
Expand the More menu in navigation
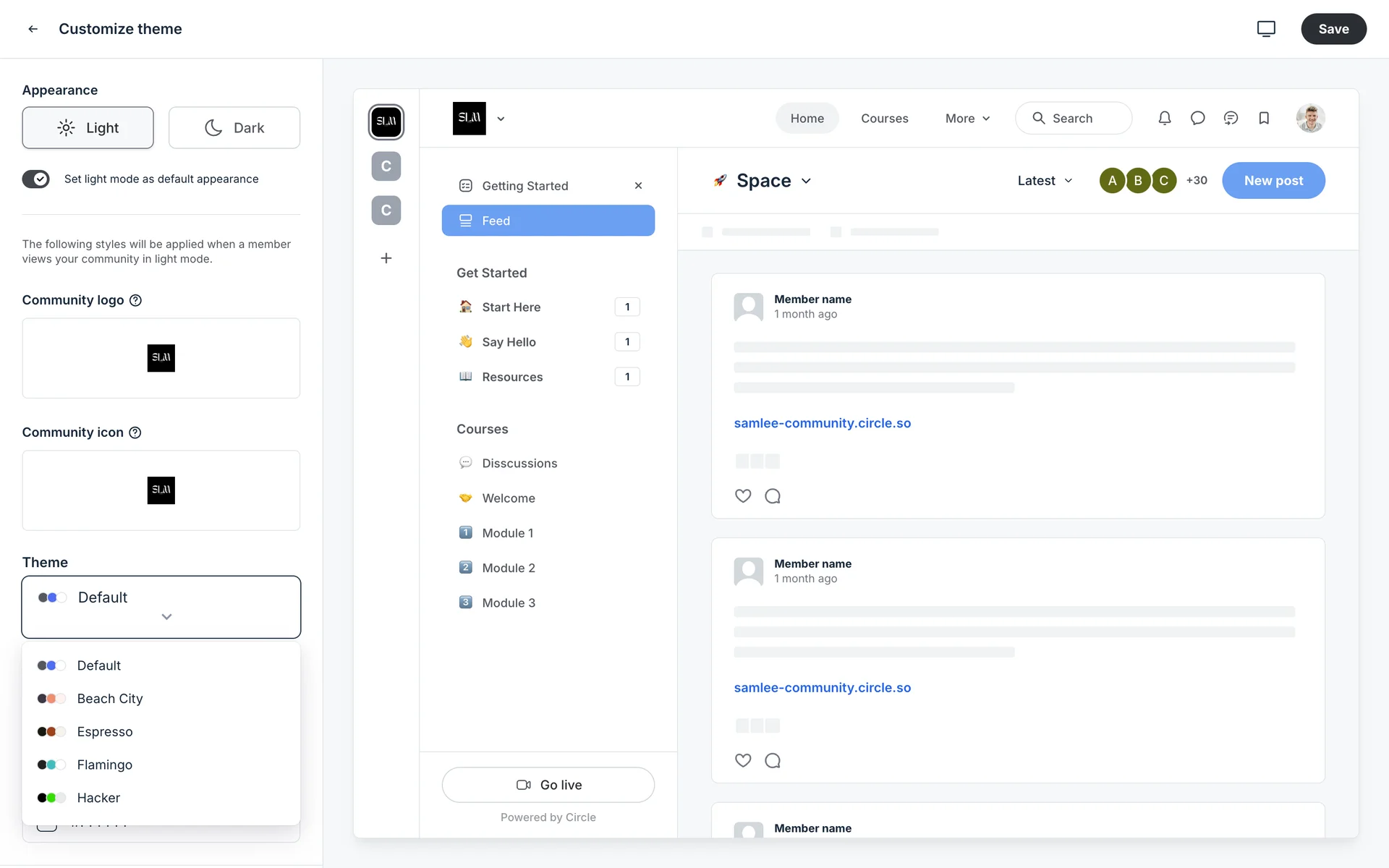pos(967,119)
